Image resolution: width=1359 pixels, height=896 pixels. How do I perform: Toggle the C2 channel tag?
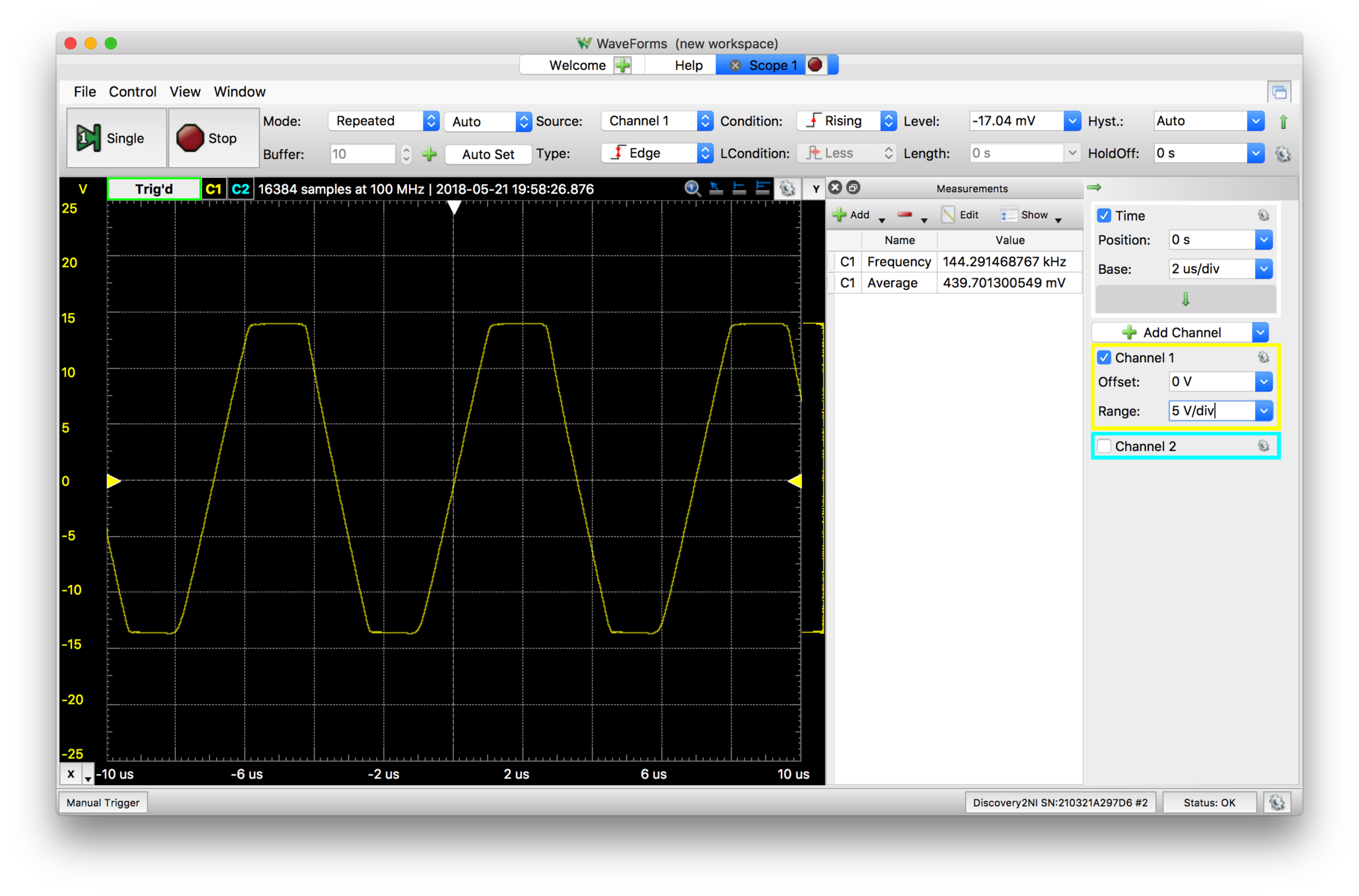click(x=241, y=189)
